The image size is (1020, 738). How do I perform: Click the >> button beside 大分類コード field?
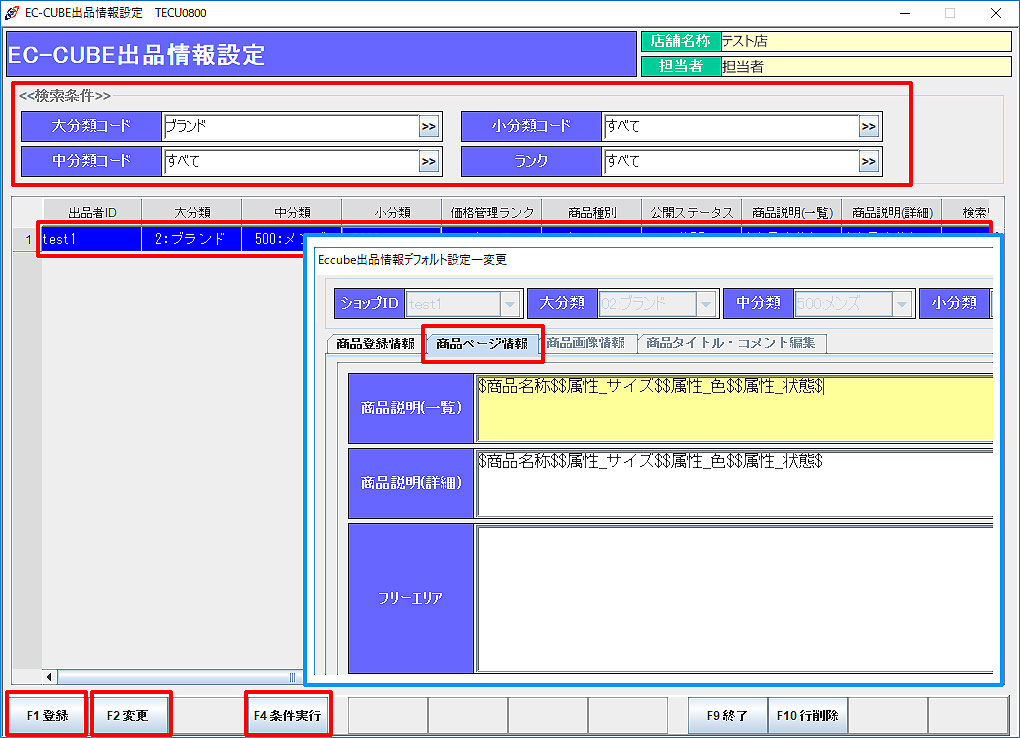point(428,127)
